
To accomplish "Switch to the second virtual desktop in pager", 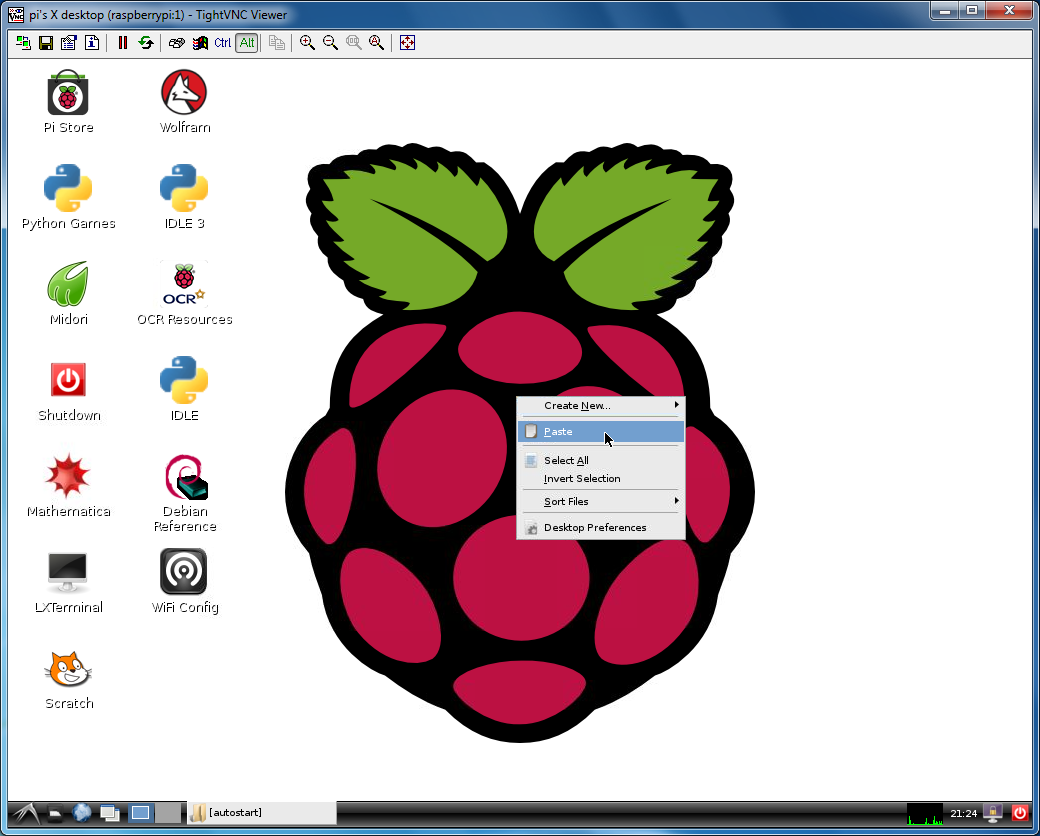I will click(168, 813).
